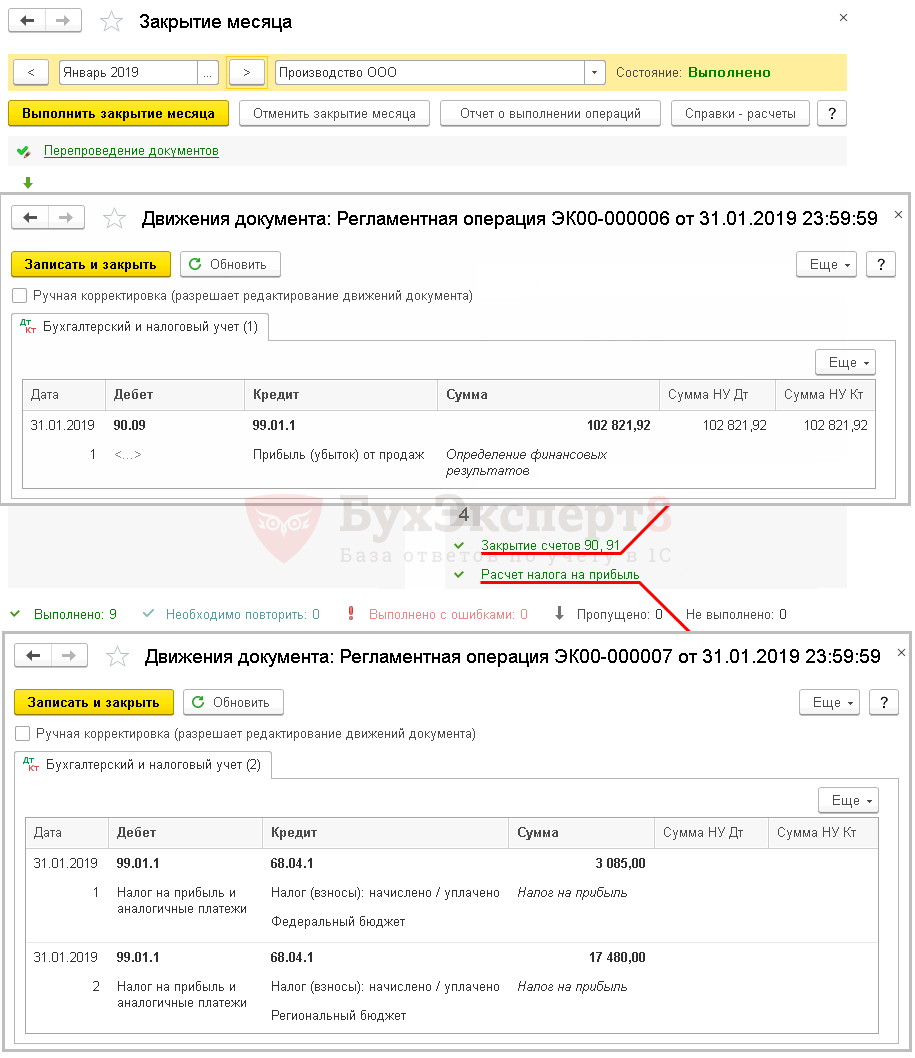The width and height of the screenshot is (915, 1058).
Task: Click the help question mark beside Справки - расчеты
Action: 832,113
